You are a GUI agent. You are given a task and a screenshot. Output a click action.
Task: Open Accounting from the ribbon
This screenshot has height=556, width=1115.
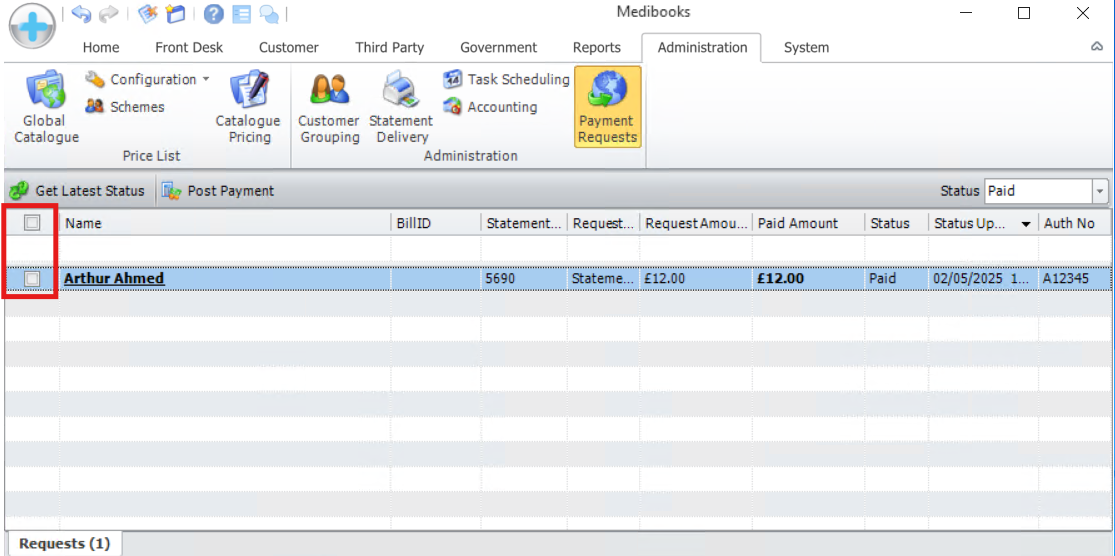[x=452, y=107]
